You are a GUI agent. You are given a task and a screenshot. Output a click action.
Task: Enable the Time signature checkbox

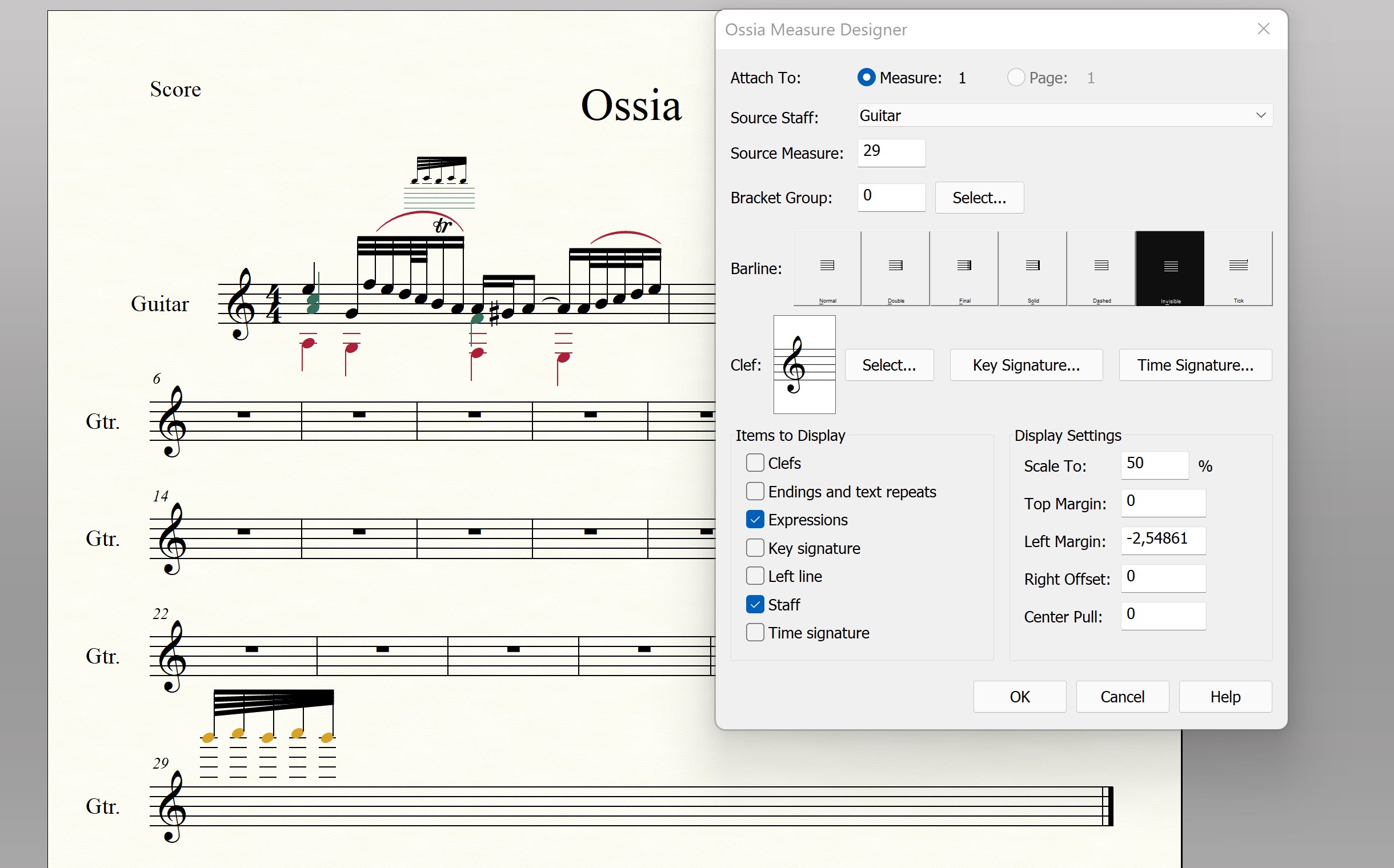755,633
